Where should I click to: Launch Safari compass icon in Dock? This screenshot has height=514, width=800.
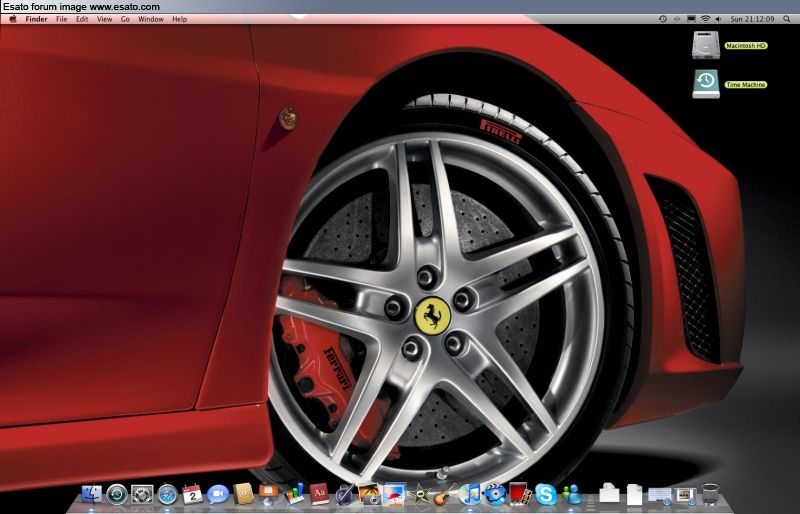tap(167, 494)
